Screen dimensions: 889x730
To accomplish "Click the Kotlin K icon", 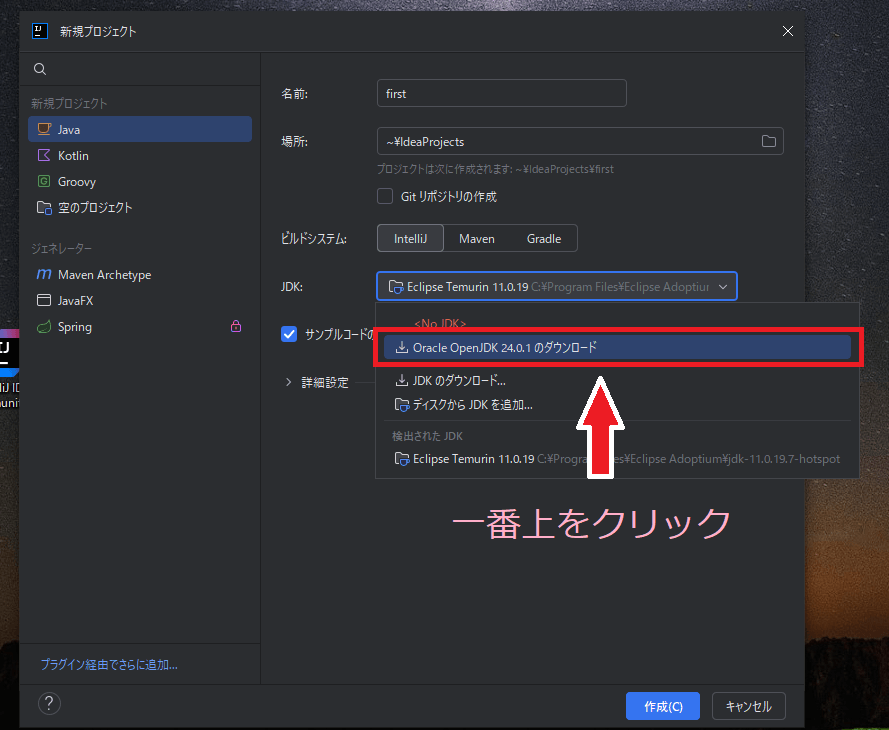I will pyautogui.click(x=44, y=155).
